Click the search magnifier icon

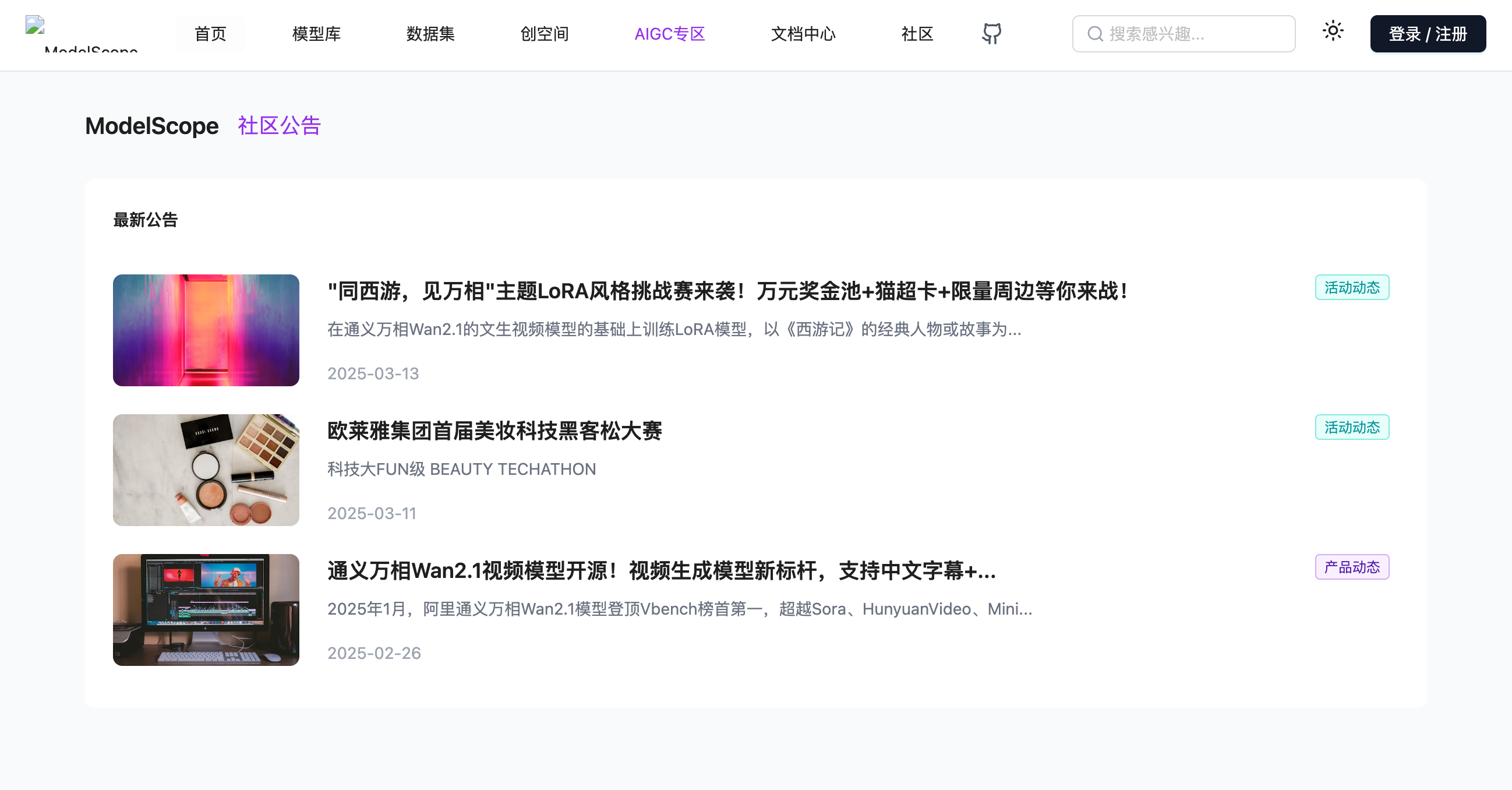point(1094,34)
